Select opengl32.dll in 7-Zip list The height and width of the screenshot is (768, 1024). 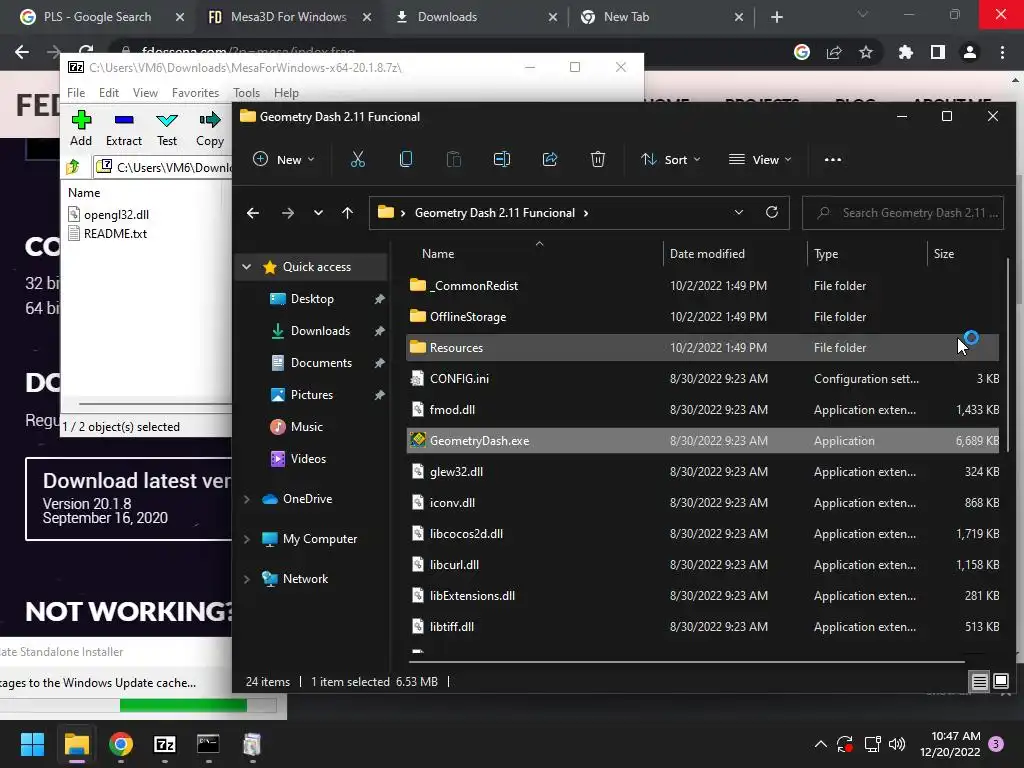coord(116,214)
